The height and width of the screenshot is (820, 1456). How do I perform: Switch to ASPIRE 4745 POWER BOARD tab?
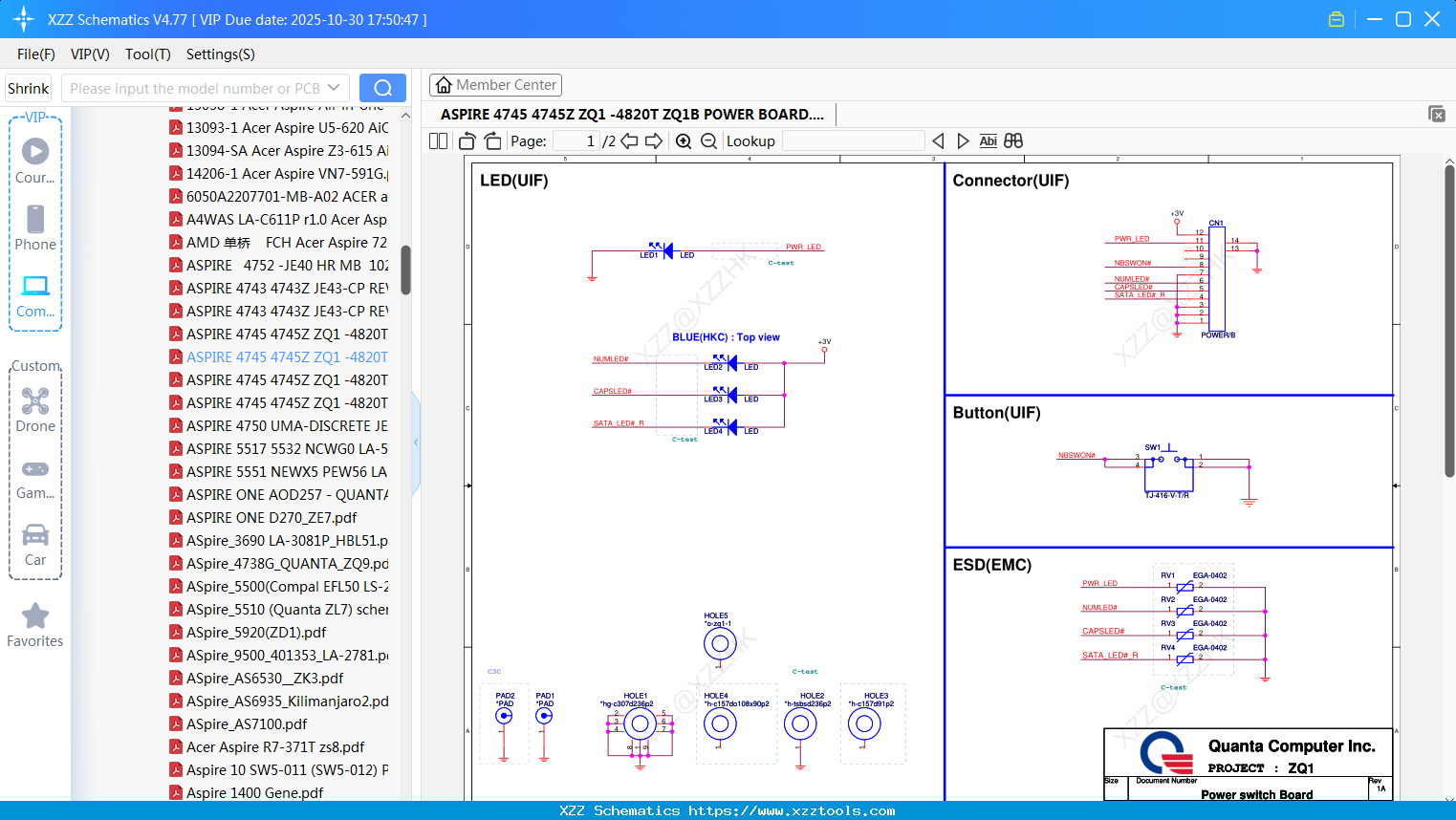pyautogui.click(x=632, y=115)
